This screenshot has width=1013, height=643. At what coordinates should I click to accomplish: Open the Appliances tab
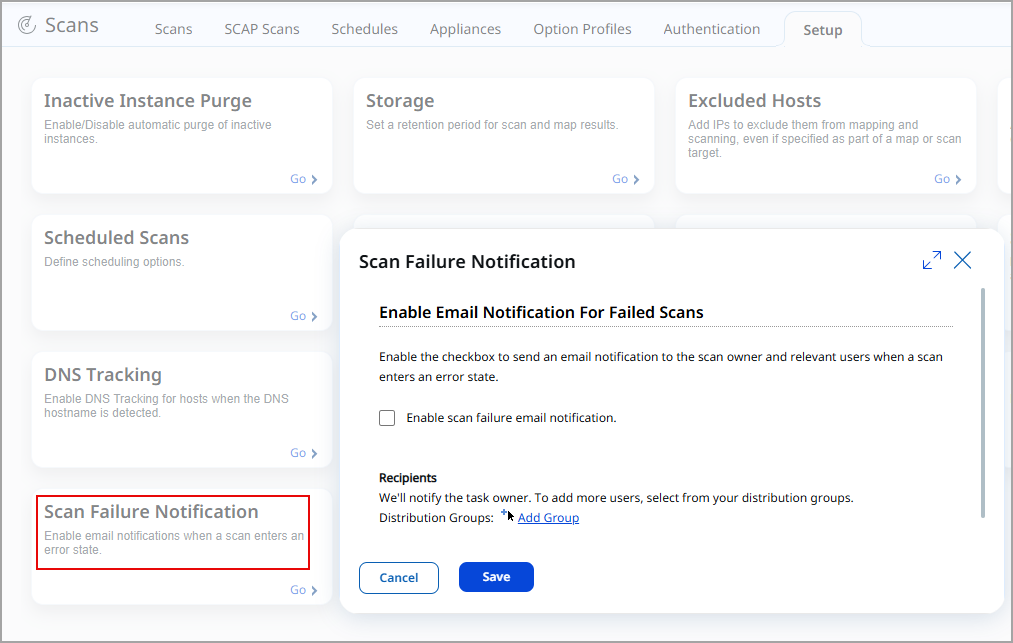tap(465, 29)
